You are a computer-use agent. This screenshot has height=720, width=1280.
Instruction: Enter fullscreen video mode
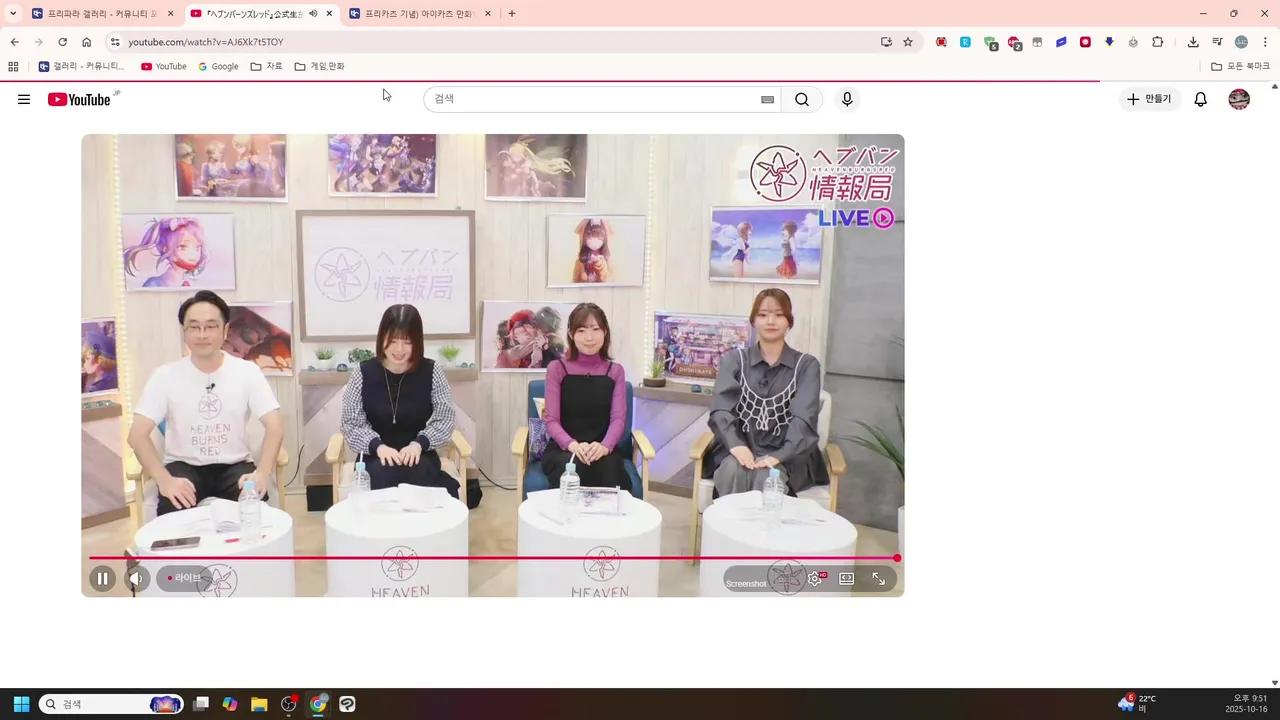pos(878,578)
